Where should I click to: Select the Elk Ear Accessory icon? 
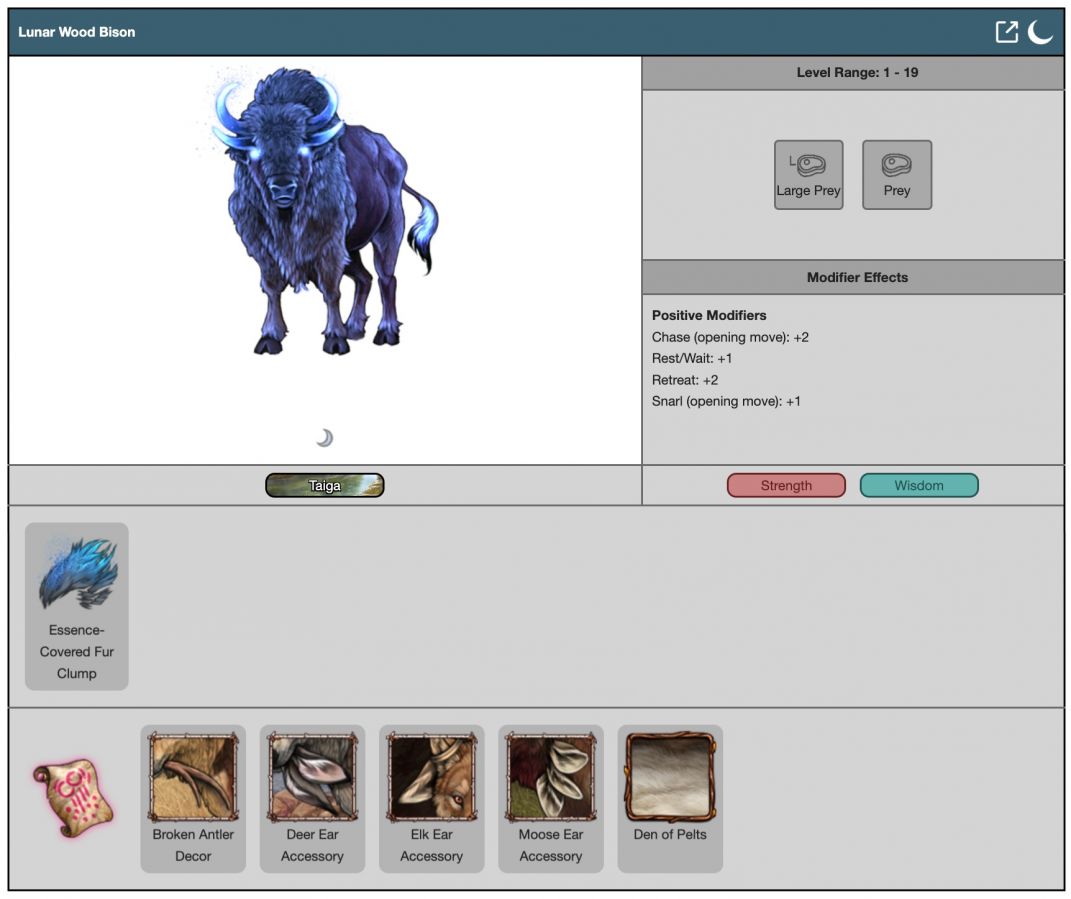pyautogui.click(x=431, y=777)
